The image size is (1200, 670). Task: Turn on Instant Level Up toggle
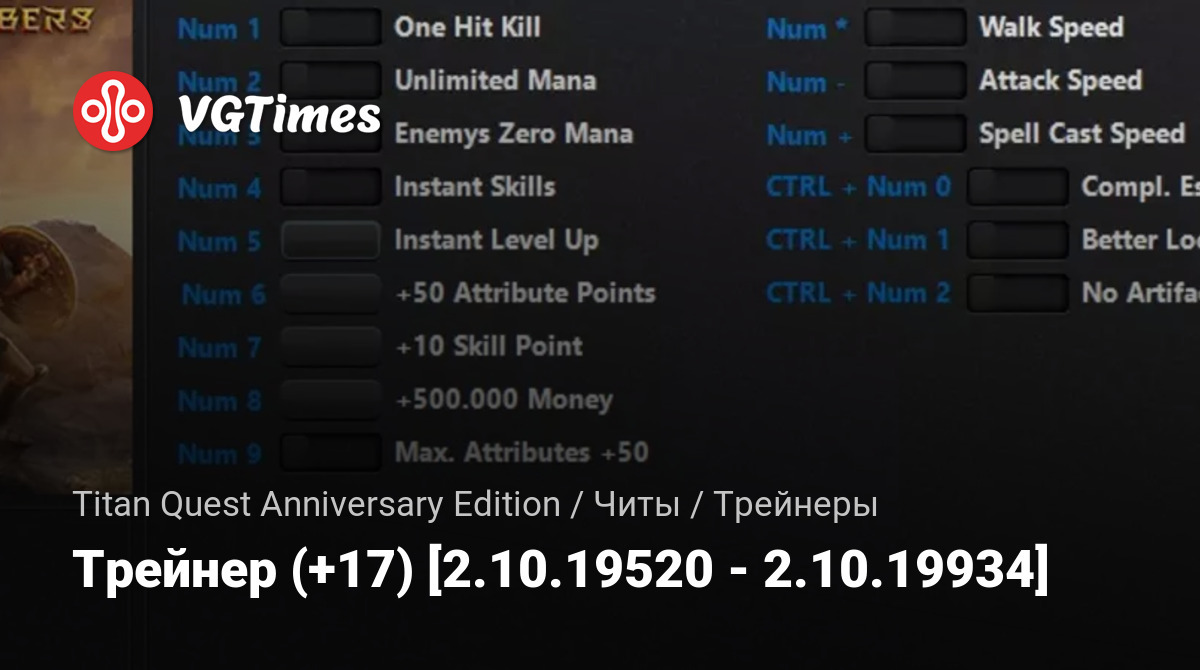[330, 240]
